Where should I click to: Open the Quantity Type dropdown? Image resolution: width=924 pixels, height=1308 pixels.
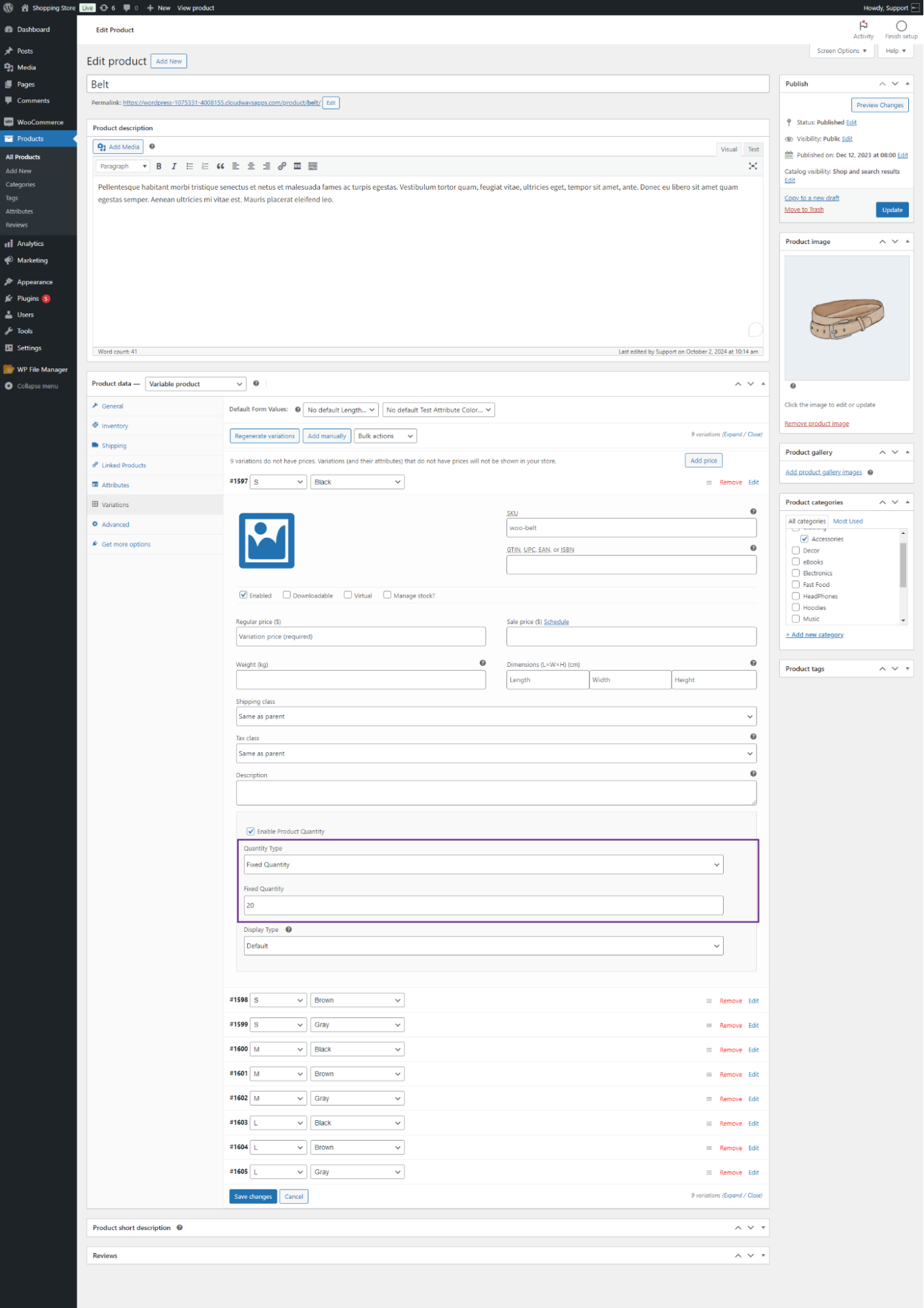point(483,864)
